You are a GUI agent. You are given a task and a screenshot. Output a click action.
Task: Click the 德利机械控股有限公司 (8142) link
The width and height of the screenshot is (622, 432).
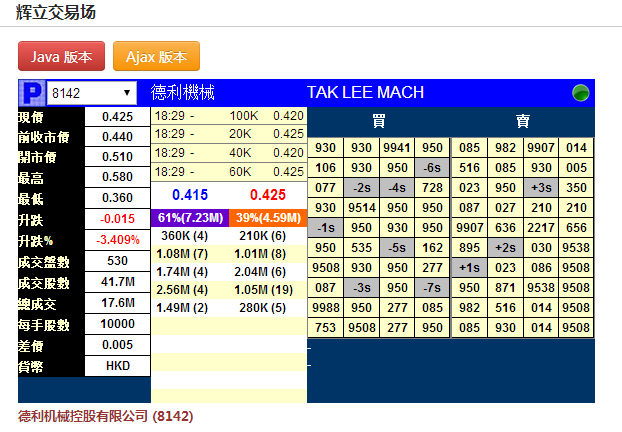[x=106, y=416]
